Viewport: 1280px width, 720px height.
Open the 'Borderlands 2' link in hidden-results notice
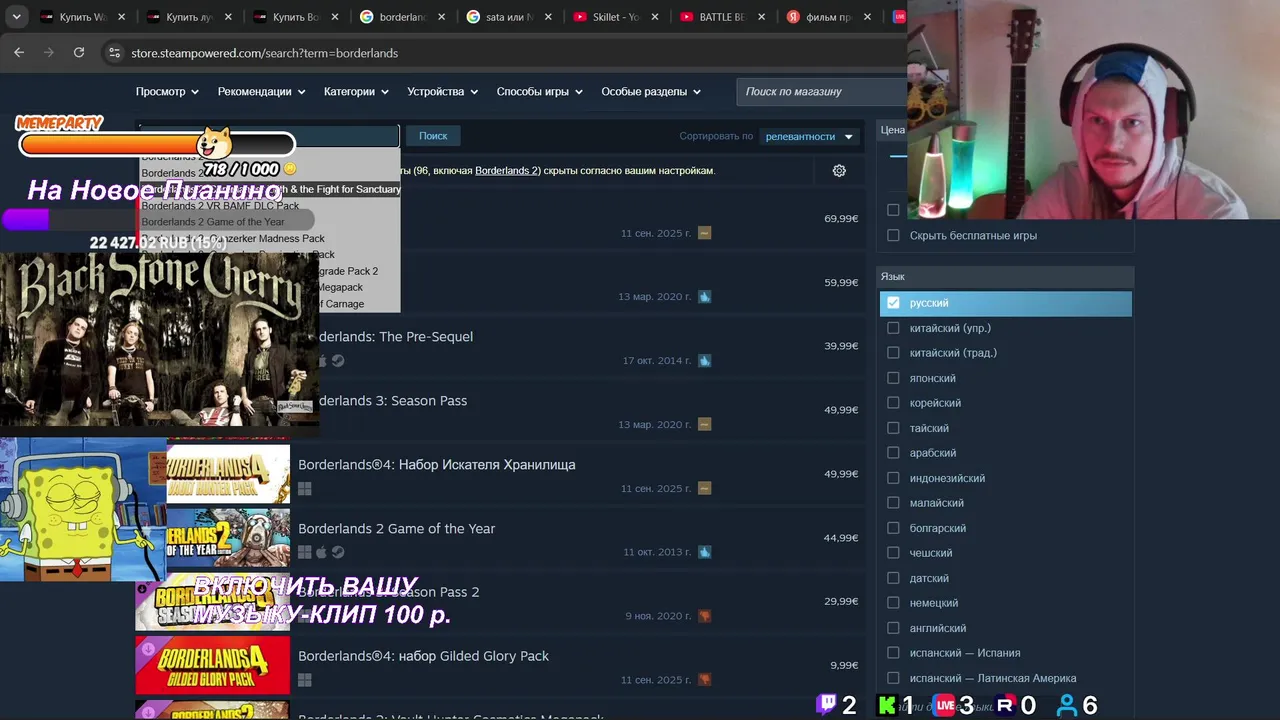tap(506, 171)
